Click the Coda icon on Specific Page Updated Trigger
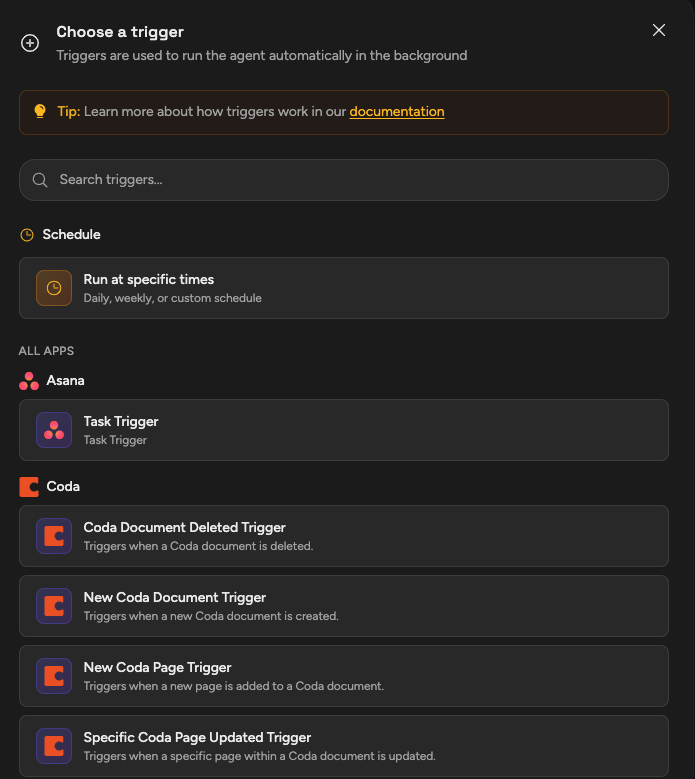 pos(54,746)
